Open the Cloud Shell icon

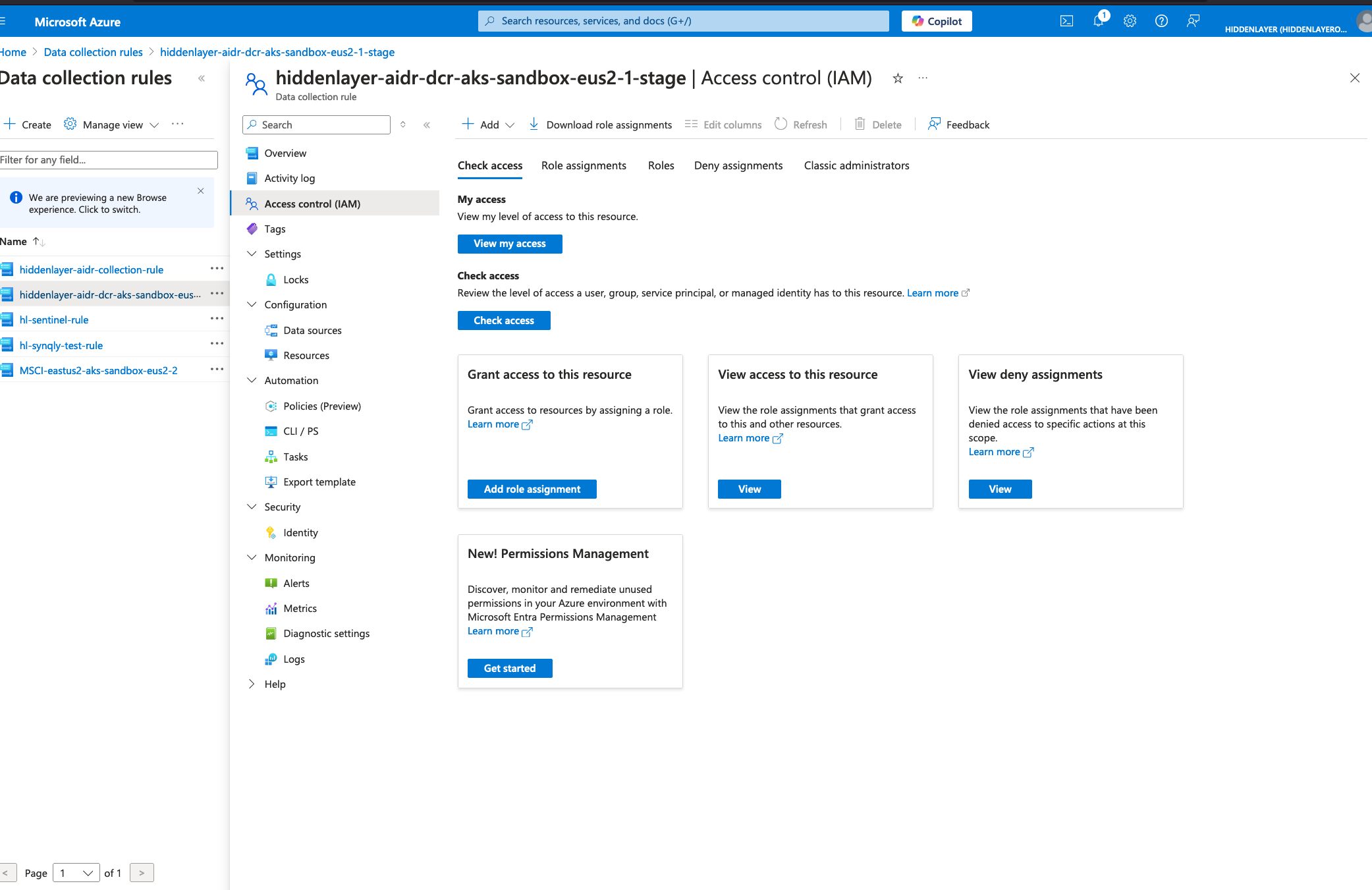point(1066,21)
